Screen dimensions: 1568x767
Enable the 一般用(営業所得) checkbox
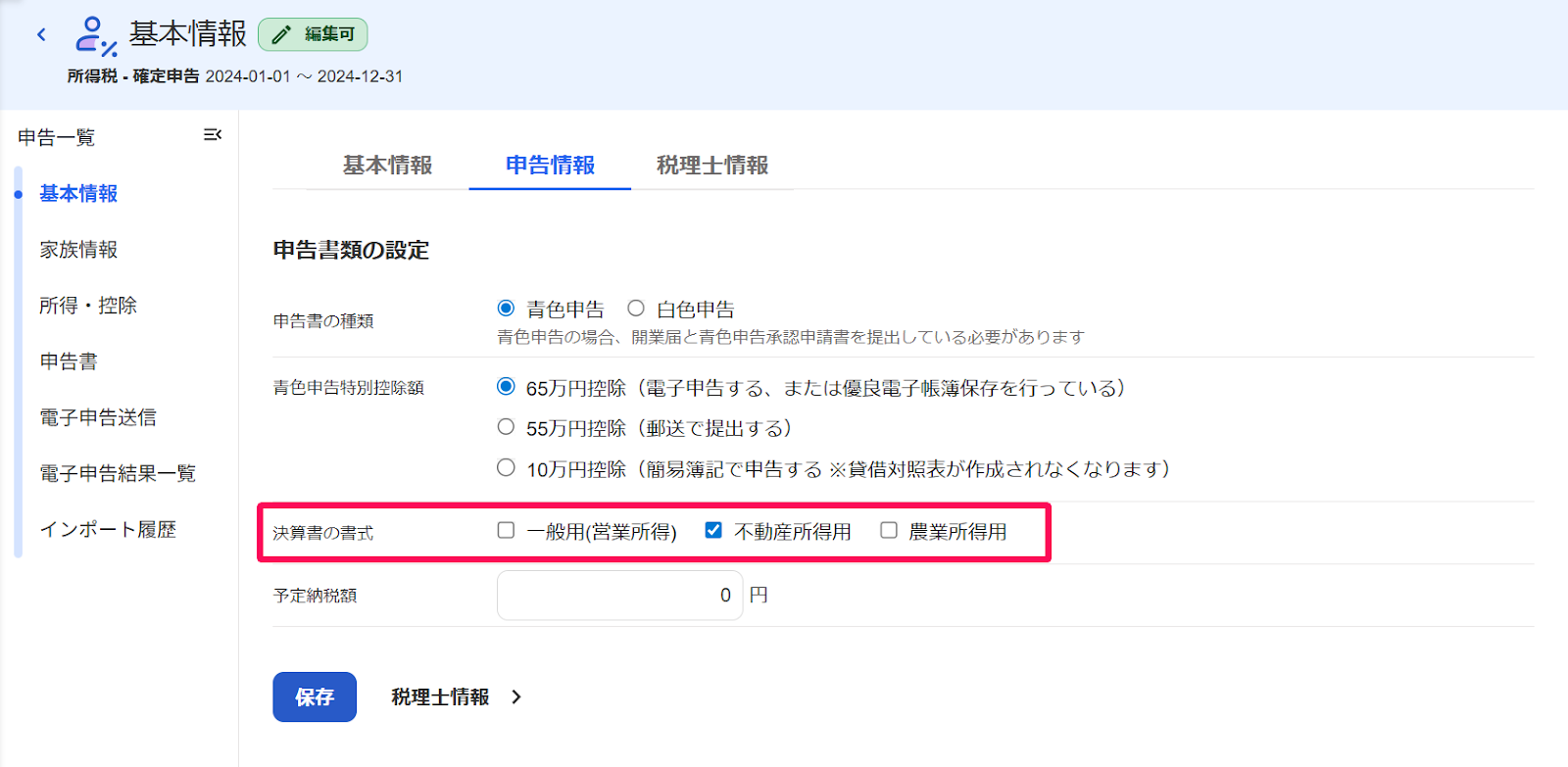point(506,530)
